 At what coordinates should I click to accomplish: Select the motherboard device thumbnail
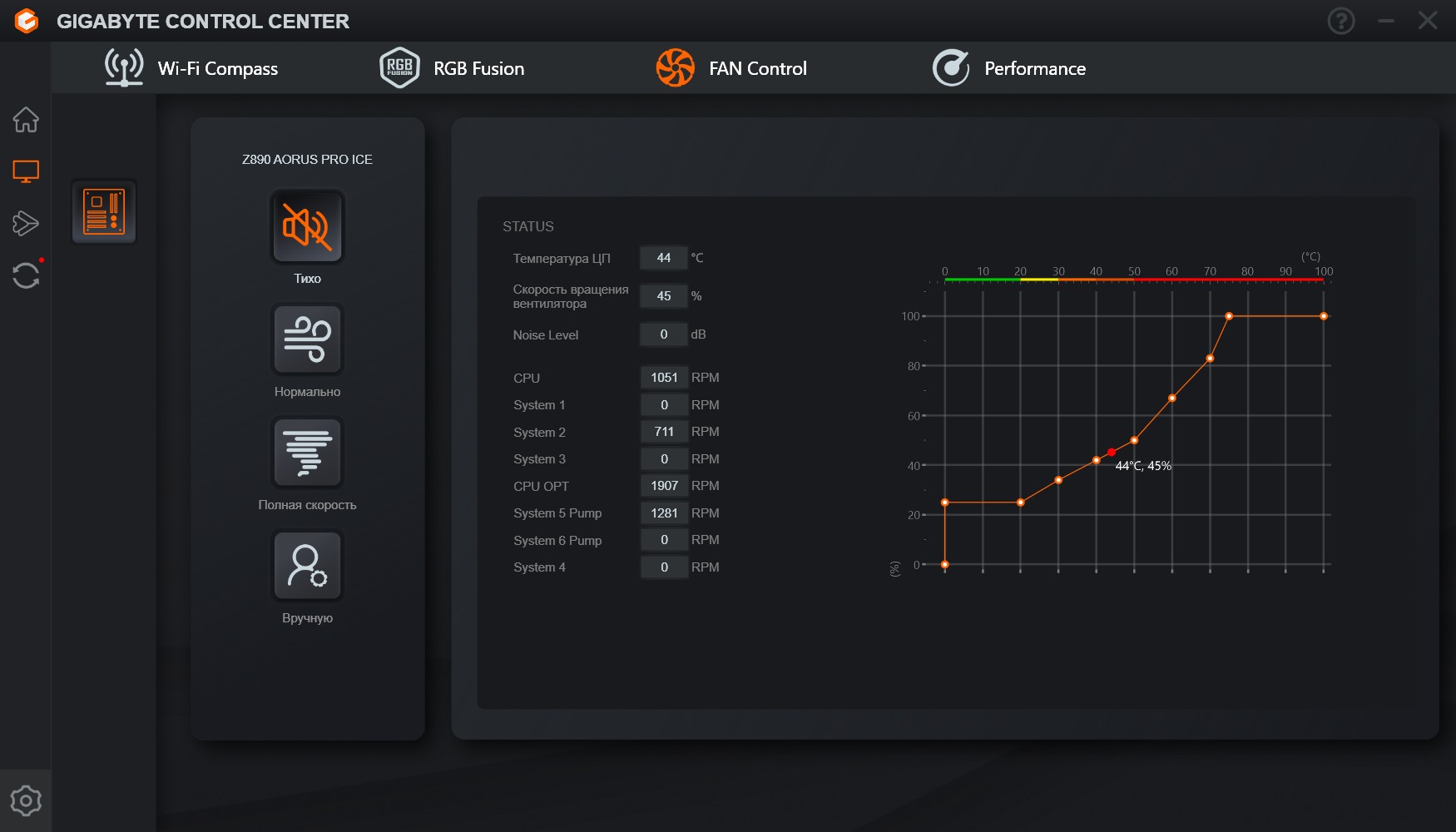point(104,211)
